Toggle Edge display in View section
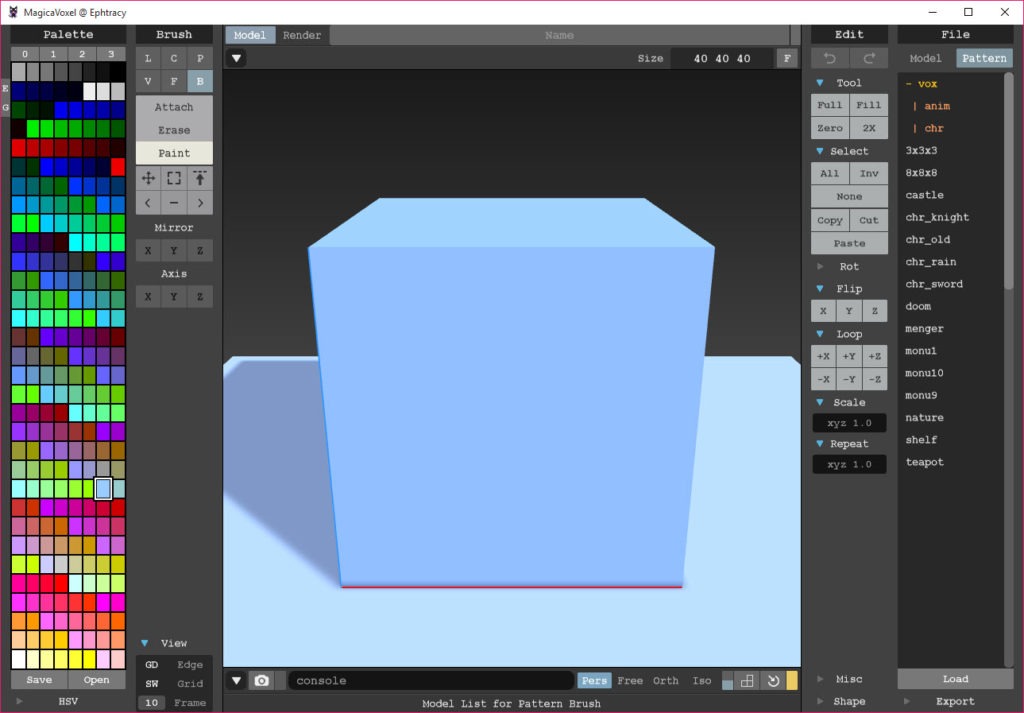This screenshot has height=713, width=1024. [190, 665]
